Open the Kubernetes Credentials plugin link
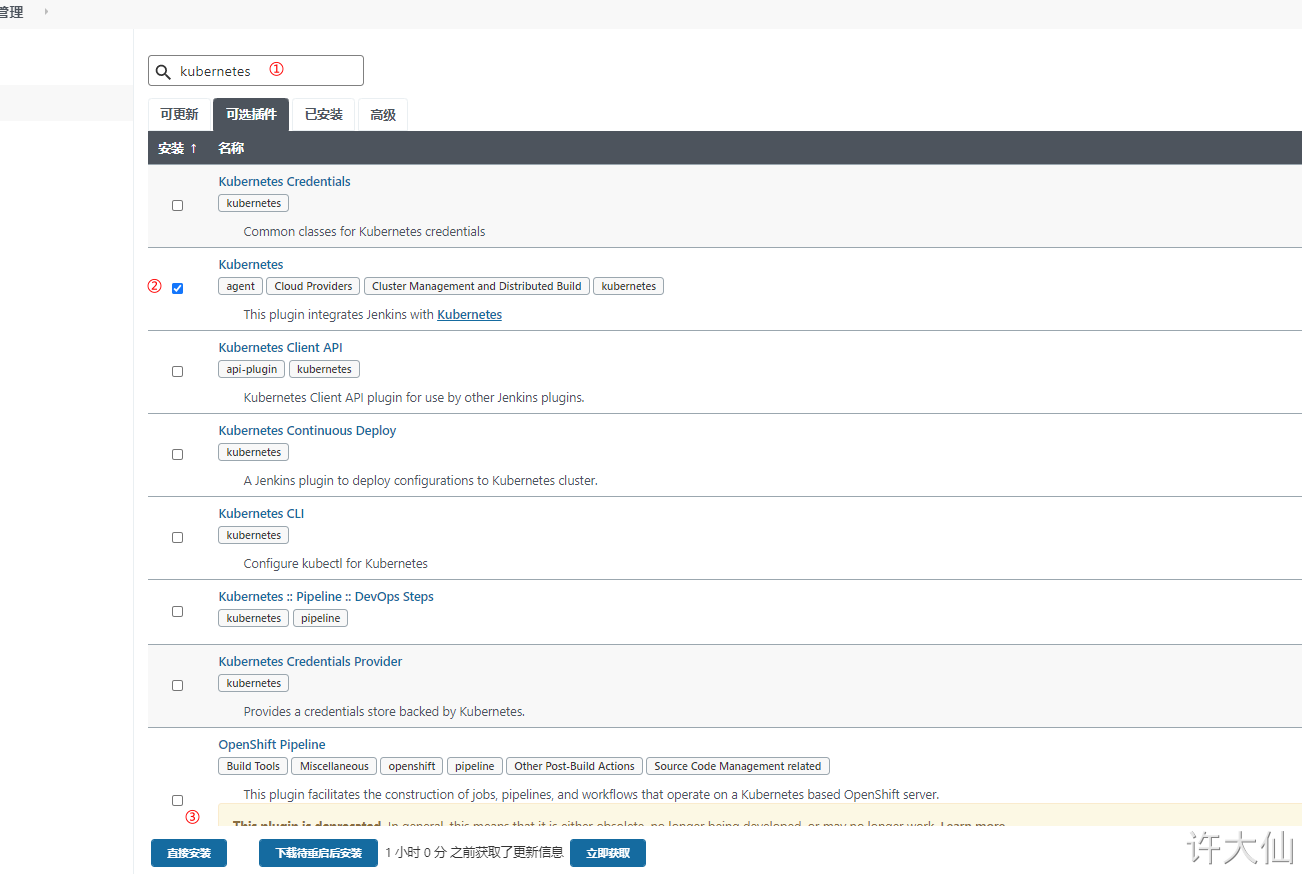Image resolution: width=1302 pixels, height=874 pixels. (x=284, y=182)
